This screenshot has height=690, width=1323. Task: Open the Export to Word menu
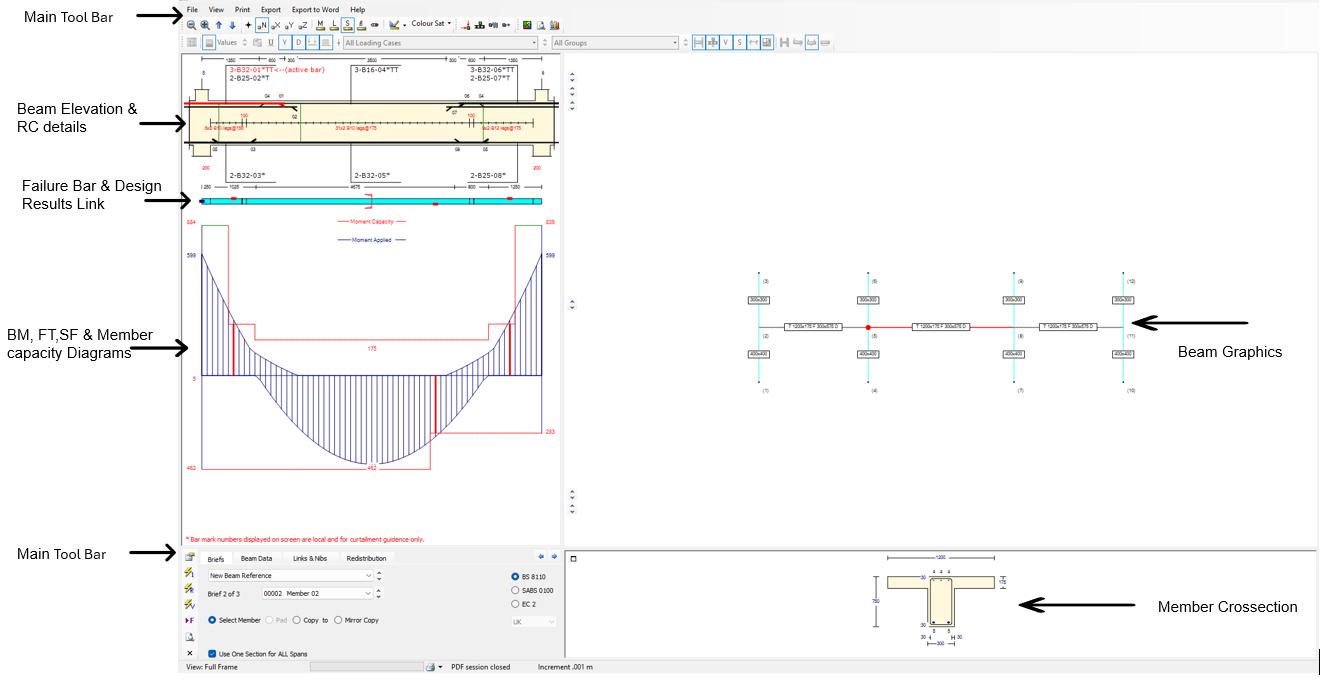tap(315, 9)
